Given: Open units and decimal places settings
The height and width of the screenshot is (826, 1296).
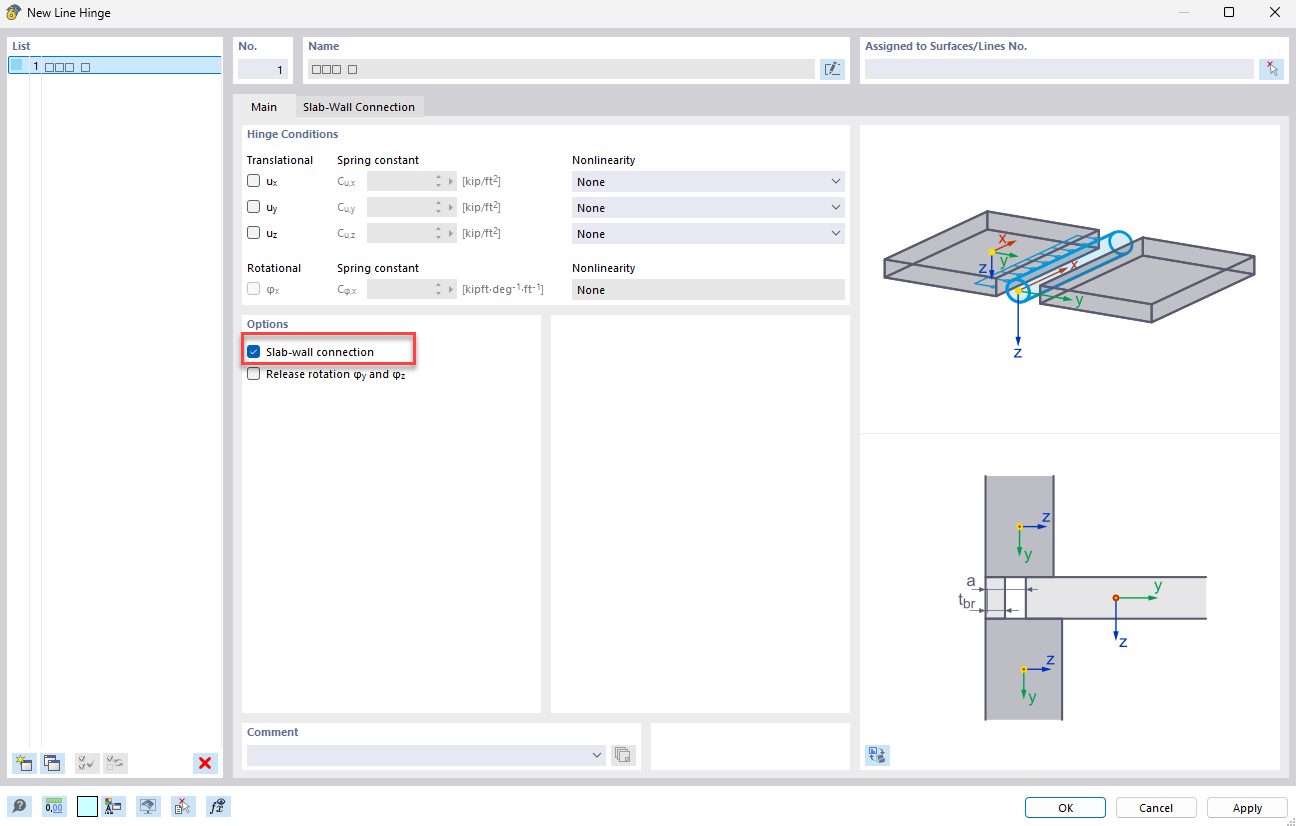Looking at the screenshot, I should pos(54,806).
